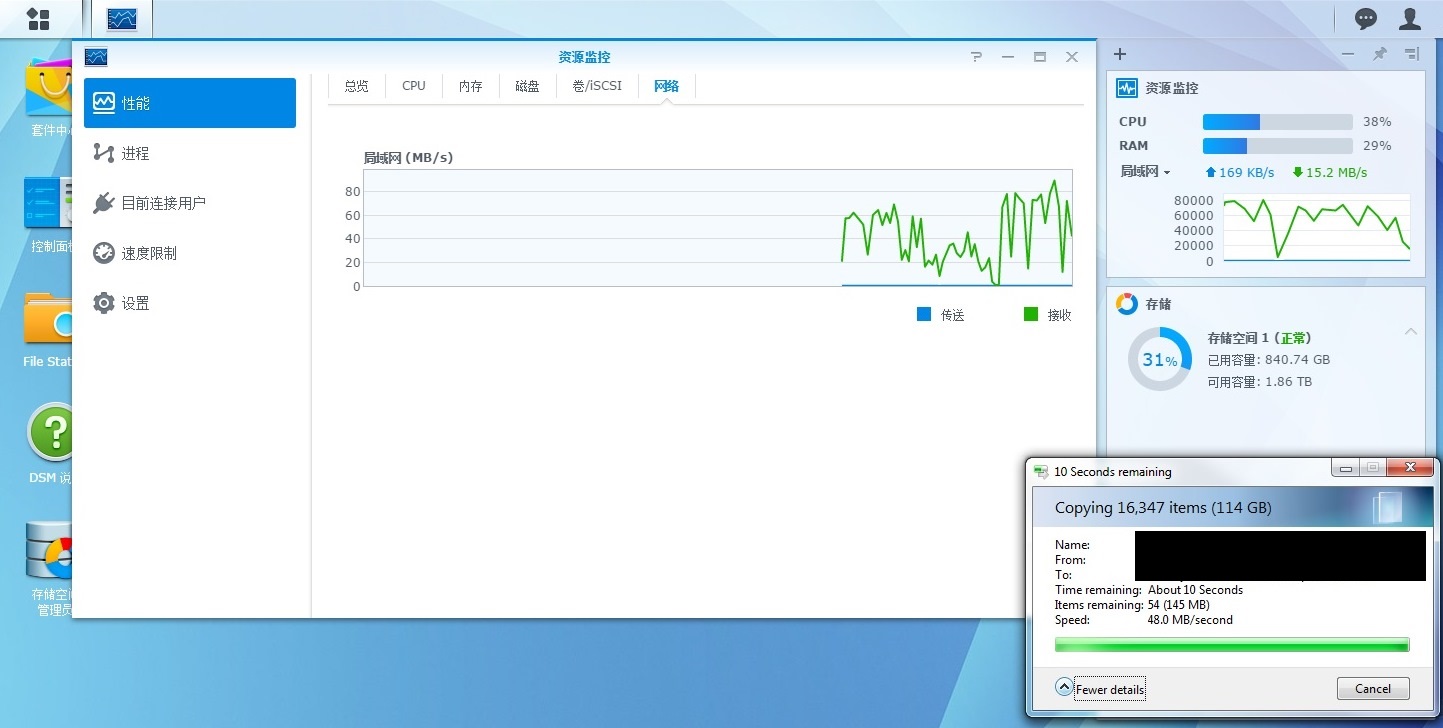
Task: Switch to the CPU tab
Action: point(414,86)
